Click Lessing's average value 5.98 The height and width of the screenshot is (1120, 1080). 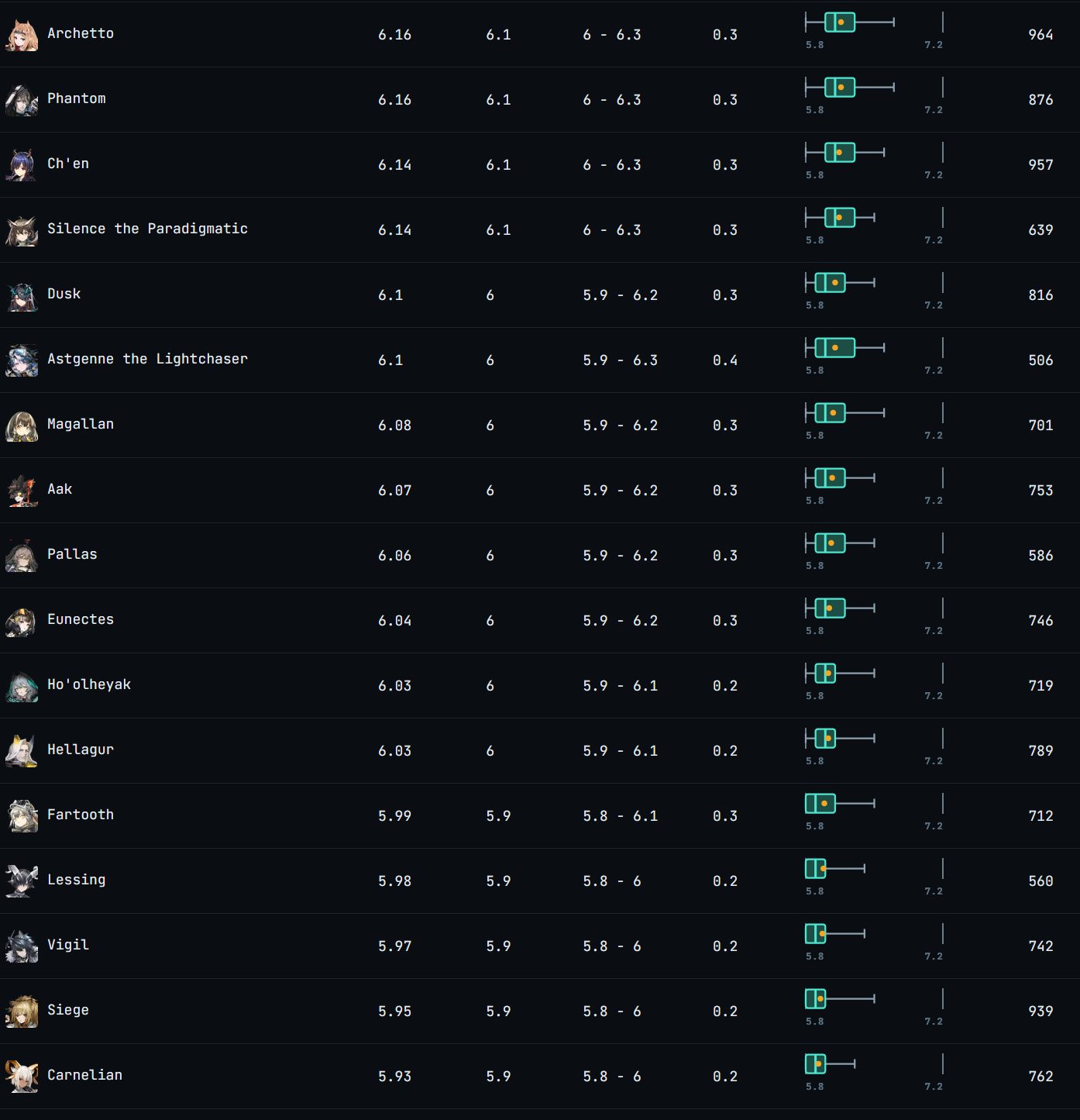[394, 881]
